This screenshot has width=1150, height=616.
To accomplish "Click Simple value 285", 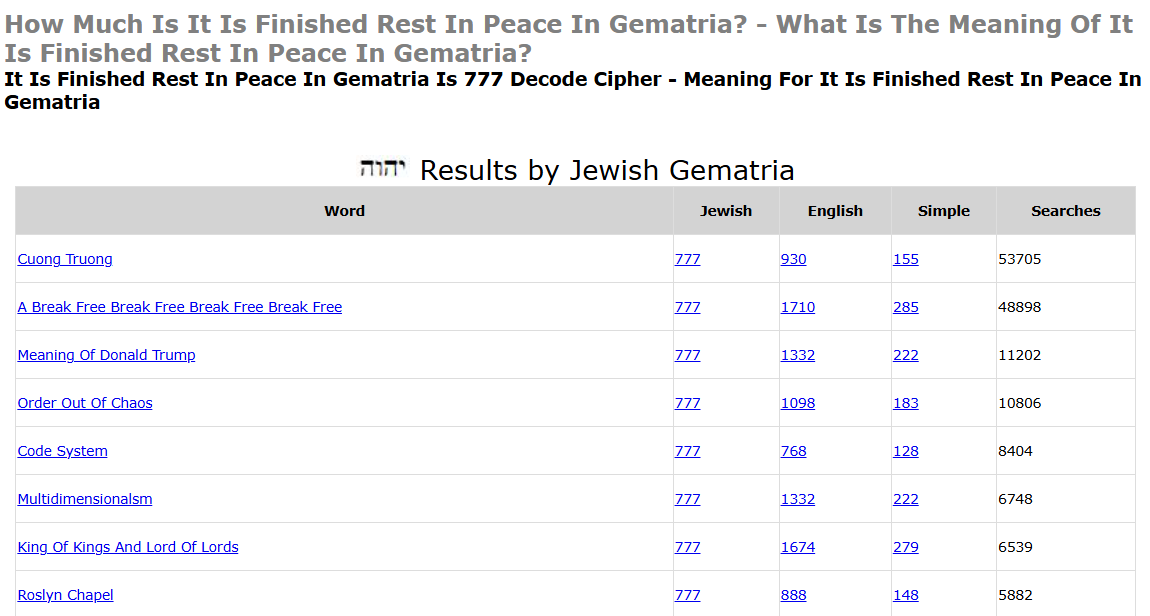I will [x=906, y=307].
